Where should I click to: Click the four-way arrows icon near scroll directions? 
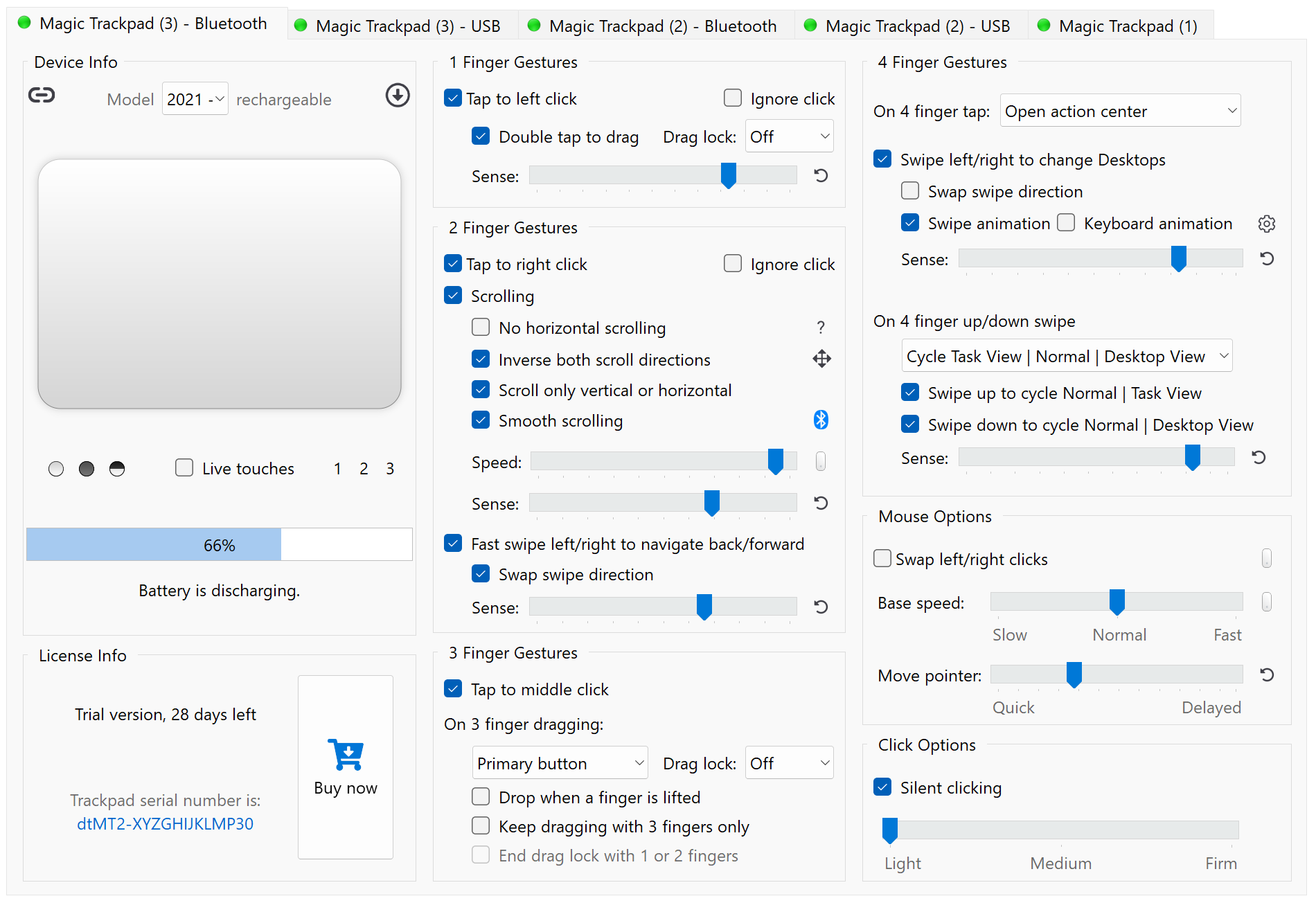coord(821,359)
